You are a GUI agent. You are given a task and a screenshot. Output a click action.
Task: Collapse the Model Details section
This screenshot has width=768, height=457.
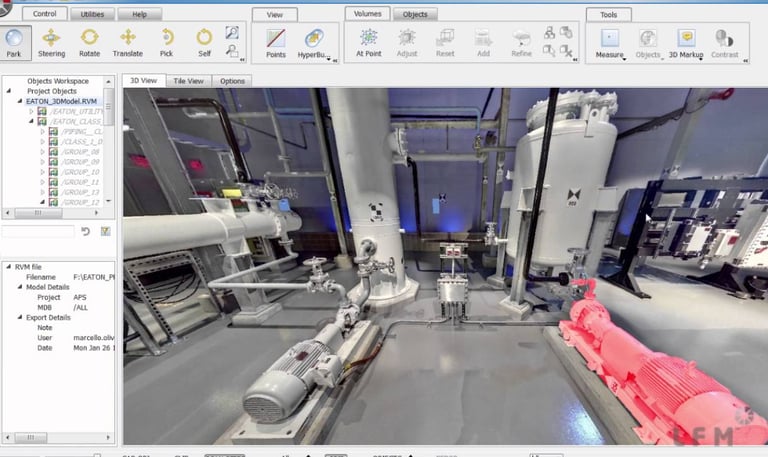point(20,287)
